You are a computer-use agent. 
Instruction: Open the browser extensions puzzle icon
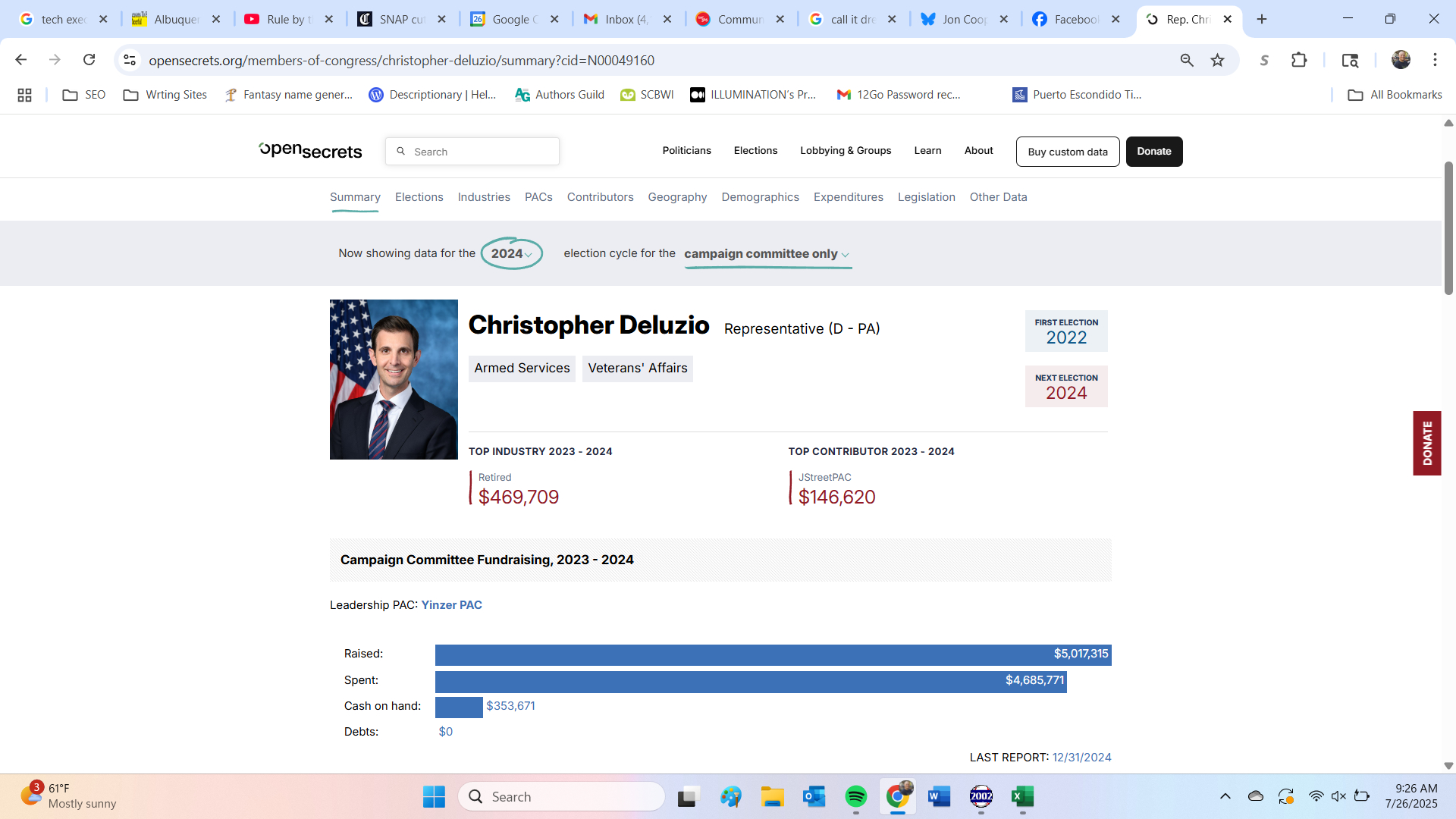tap(1299, 60)
